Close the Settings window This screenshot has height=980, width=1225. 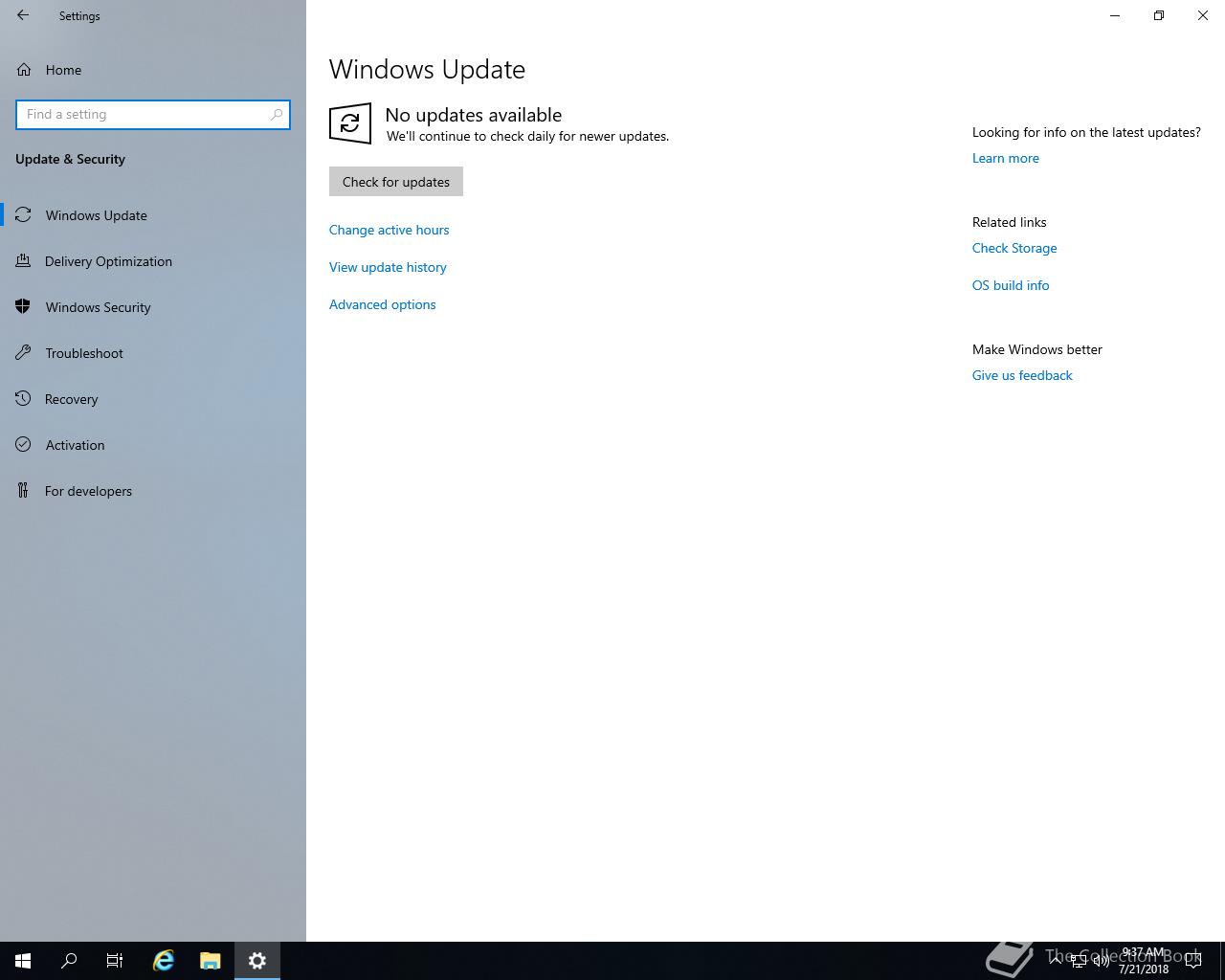pos(1203,15)
